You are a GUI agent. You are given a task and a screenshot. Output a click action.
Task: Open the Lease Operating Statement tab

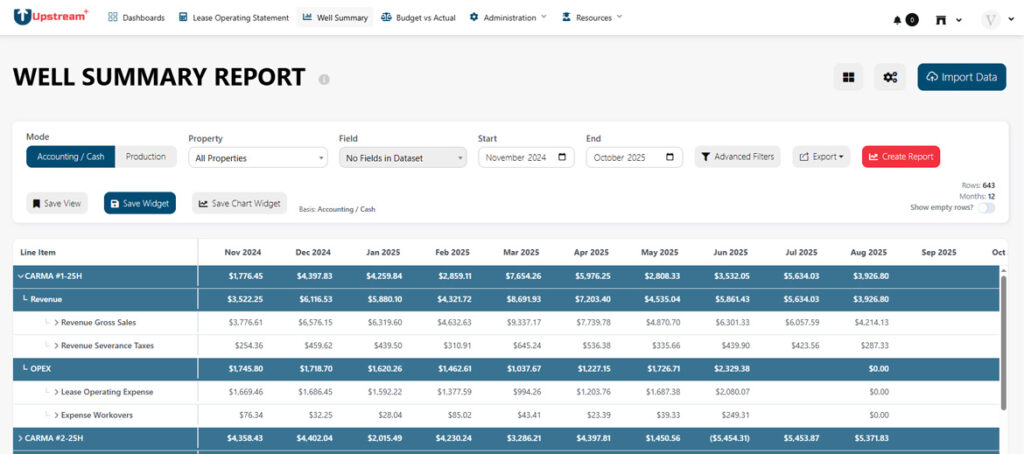tap(234, 18)
